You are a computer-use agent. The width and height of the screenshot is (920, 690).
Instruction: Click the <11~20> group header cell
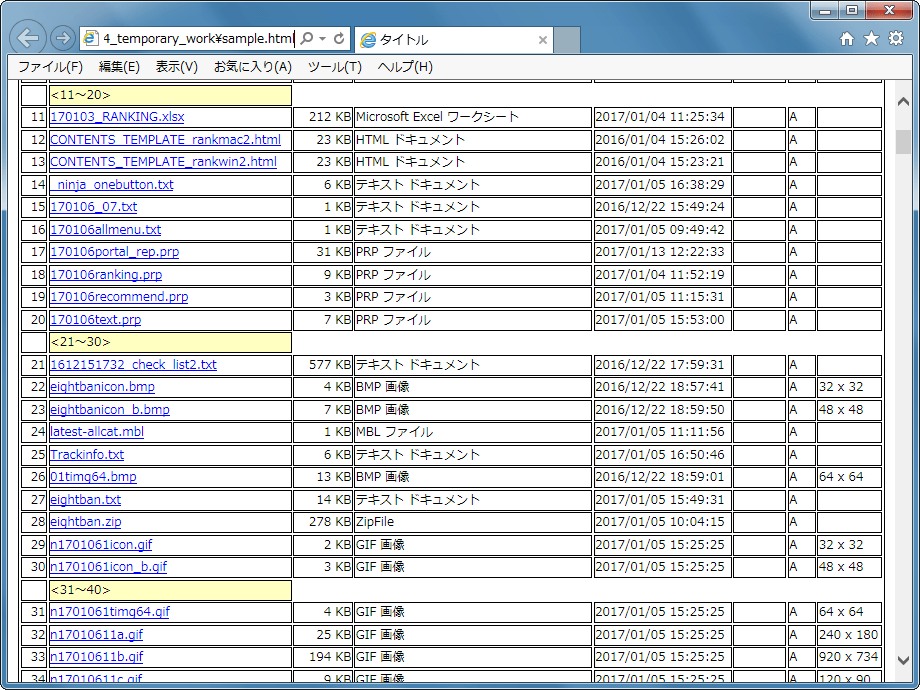(170, 95)
